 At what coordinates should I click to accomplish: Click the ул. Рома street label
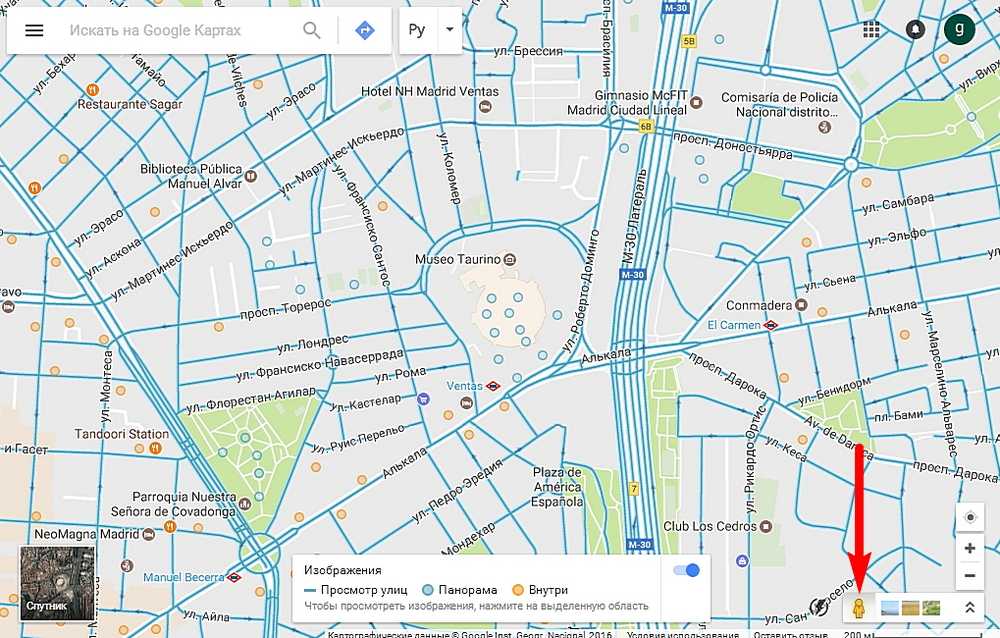[x=401, y=373]
